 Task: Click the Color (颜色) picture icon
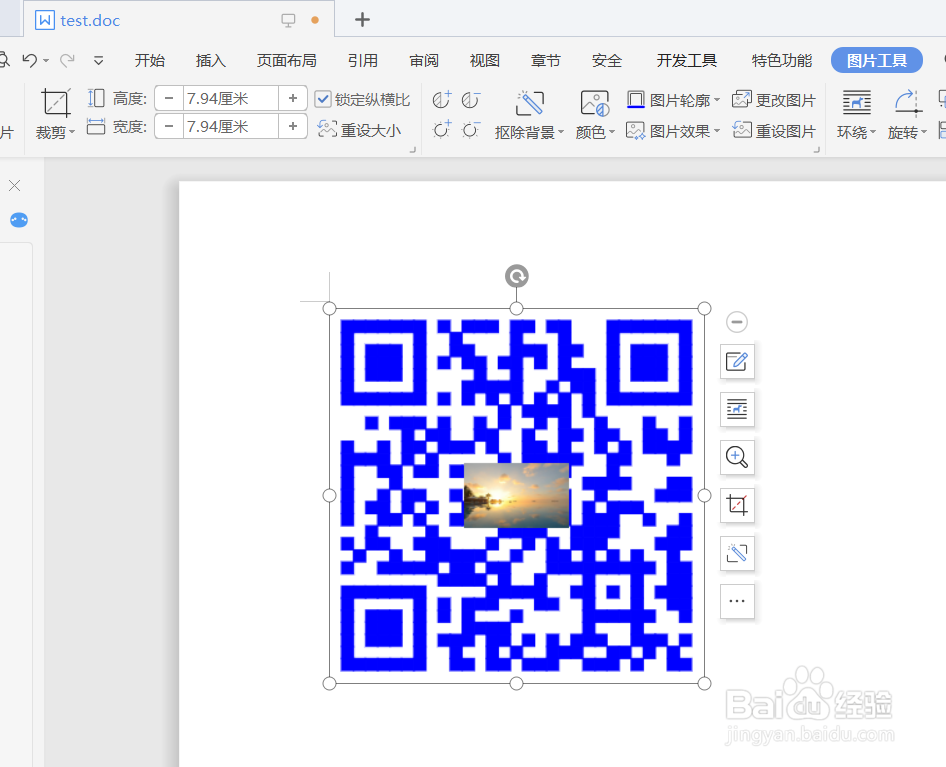pos(594,103)
